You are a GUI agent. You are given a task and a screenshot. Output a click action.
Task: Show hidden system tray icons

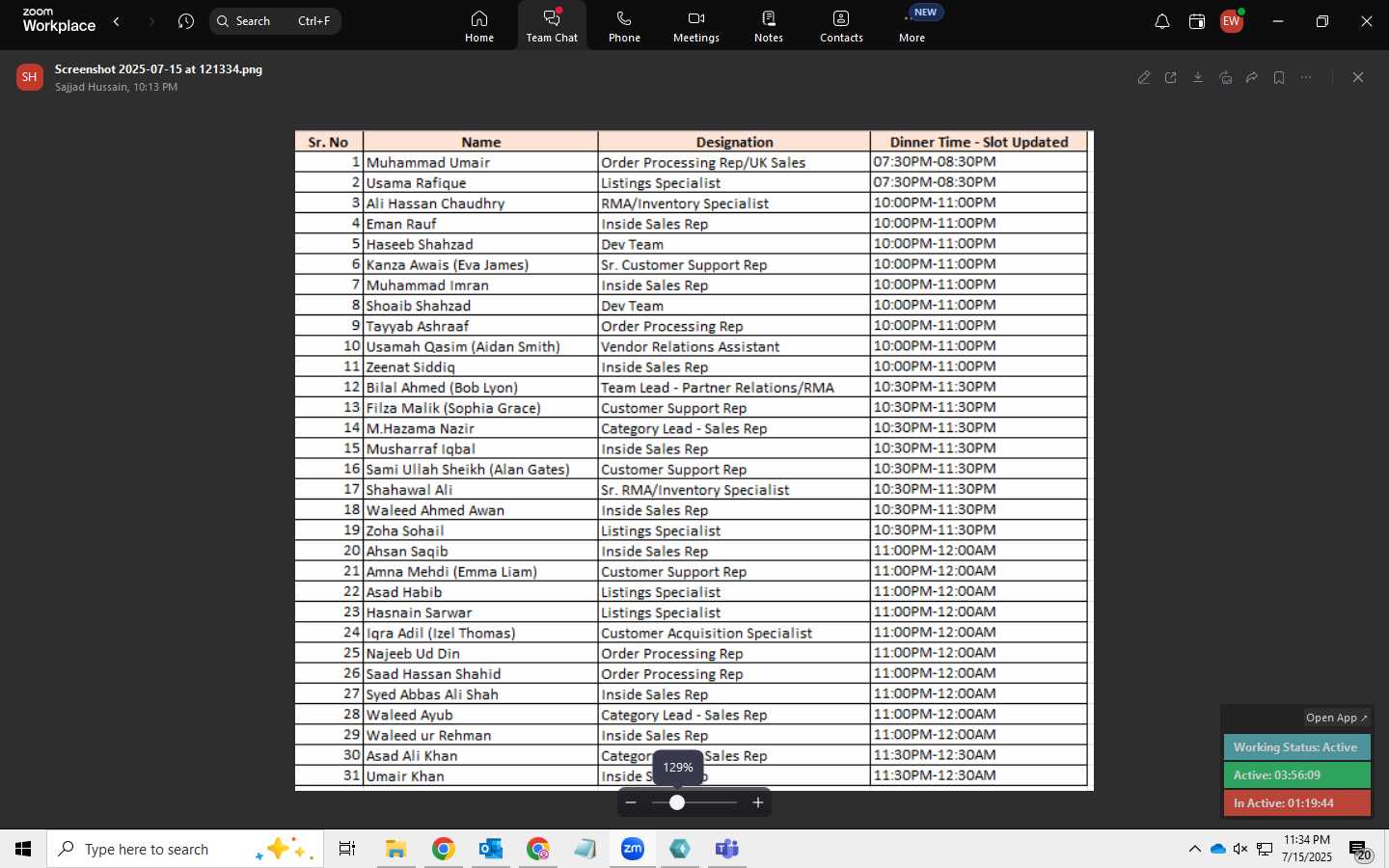(1195, 849)
